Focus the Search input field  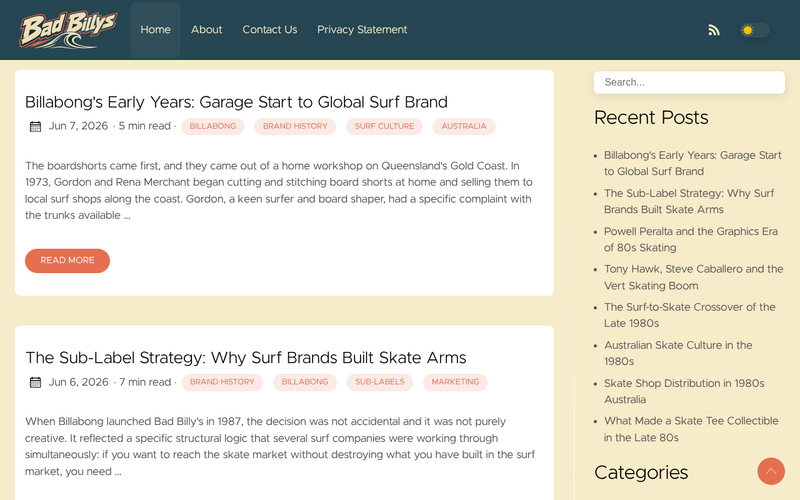coord(689,83)
